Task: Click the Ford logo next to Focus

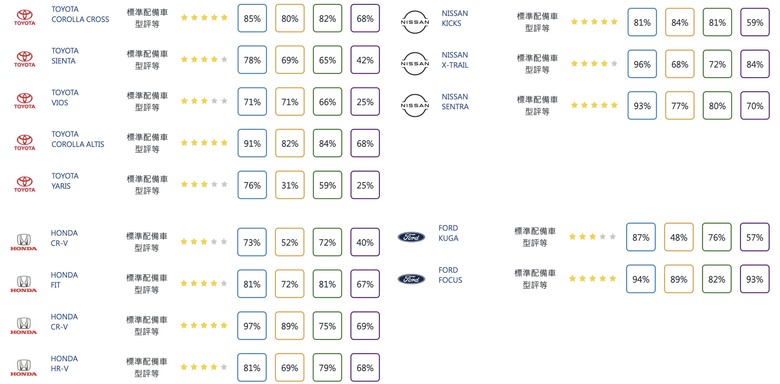Action: coord(411,279)
